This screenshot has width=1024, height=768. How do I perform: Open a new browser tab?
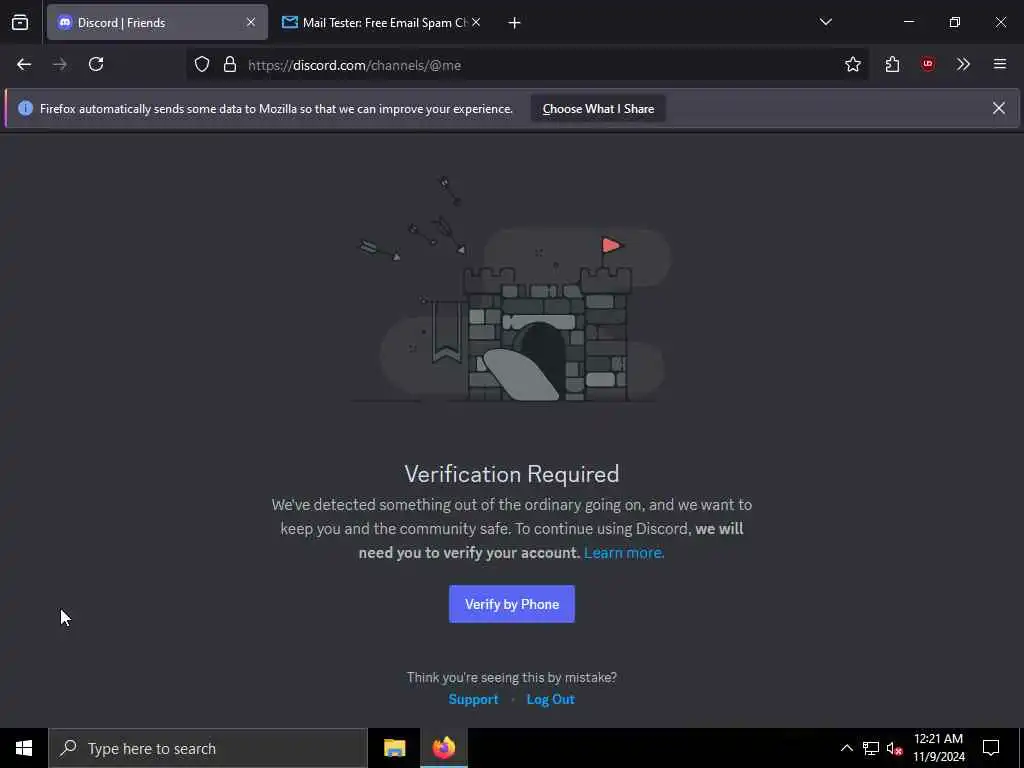tap(515, 23)
